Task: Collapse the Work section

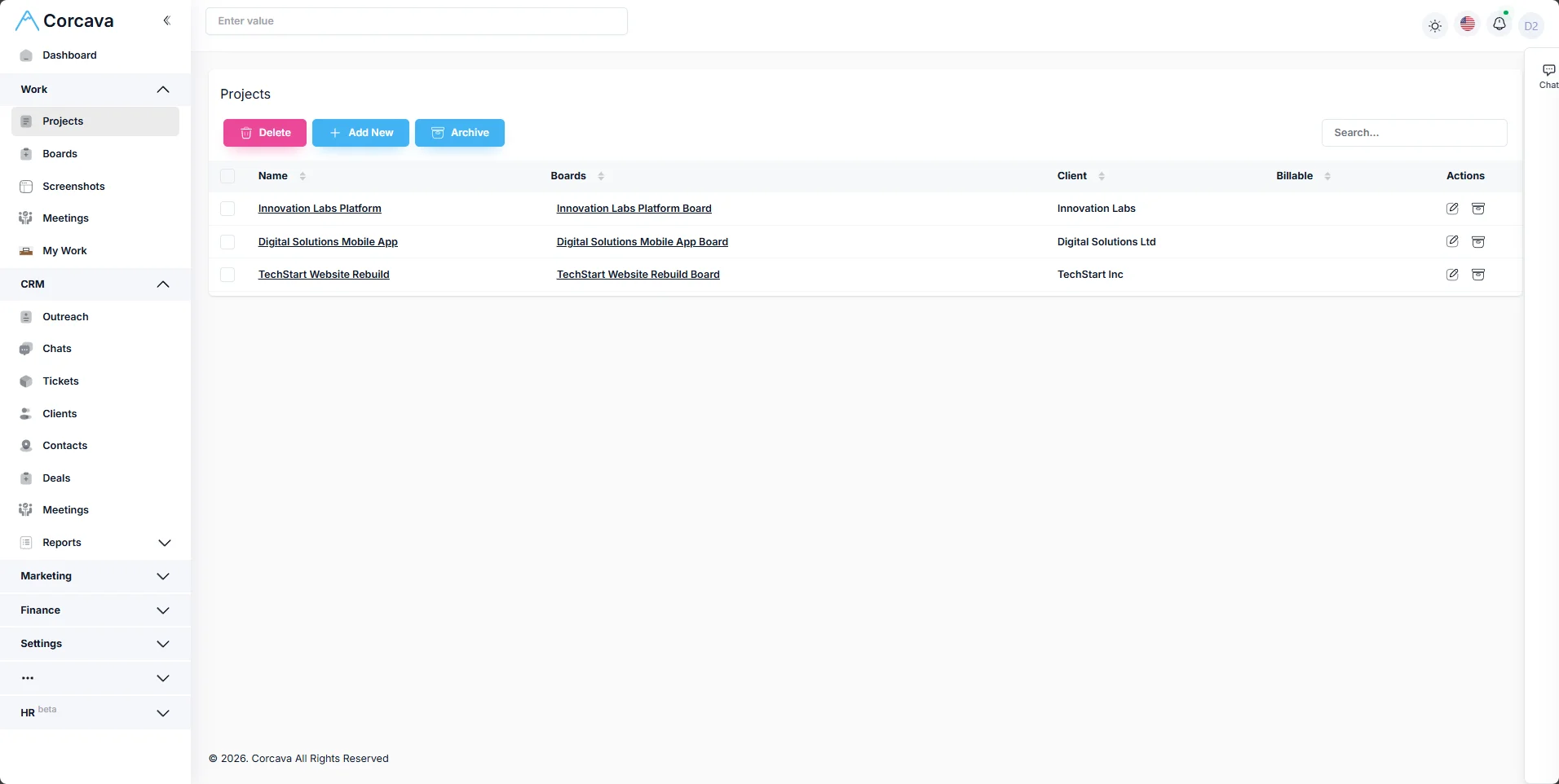Action: click(x=162, y=90)
